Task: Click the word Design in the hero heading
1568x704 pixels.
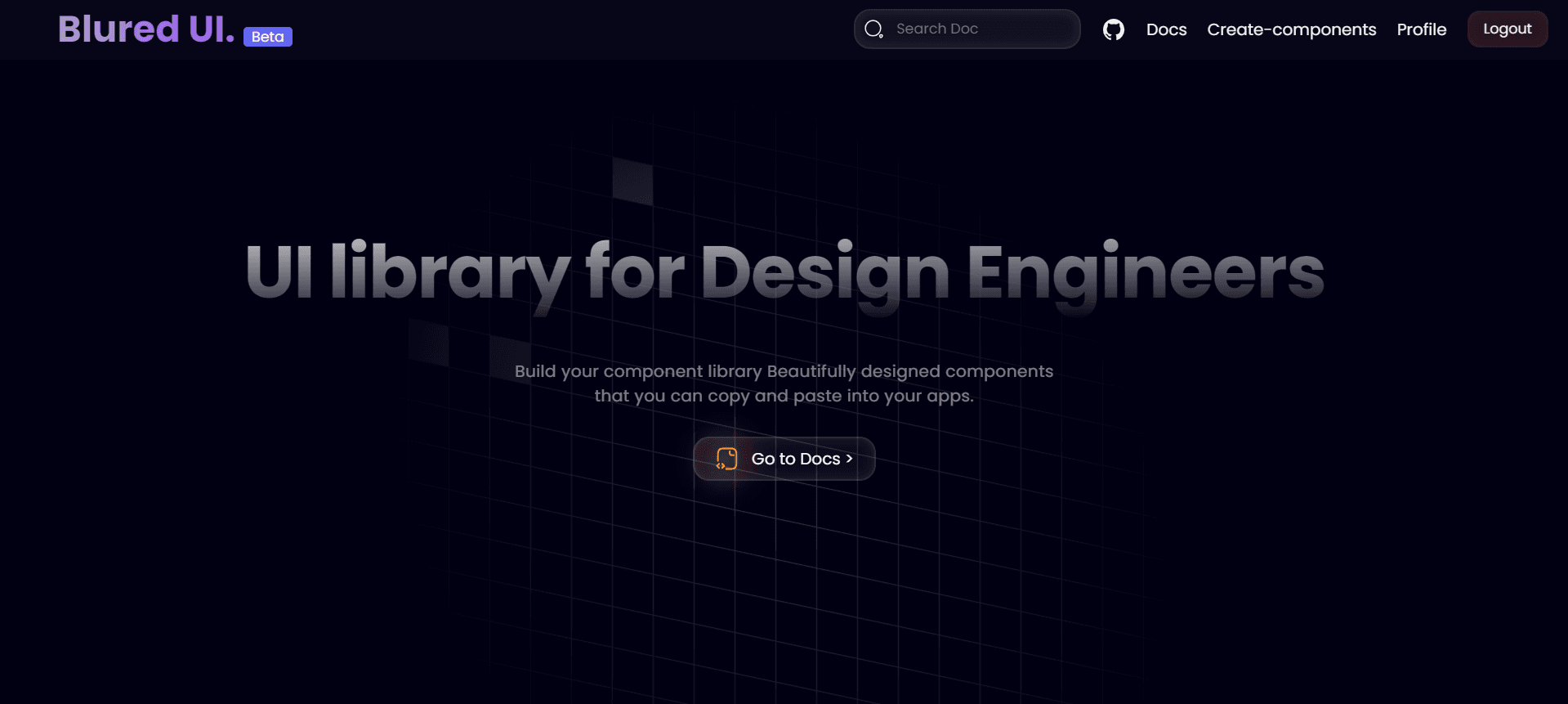Action: pos(824,272)
